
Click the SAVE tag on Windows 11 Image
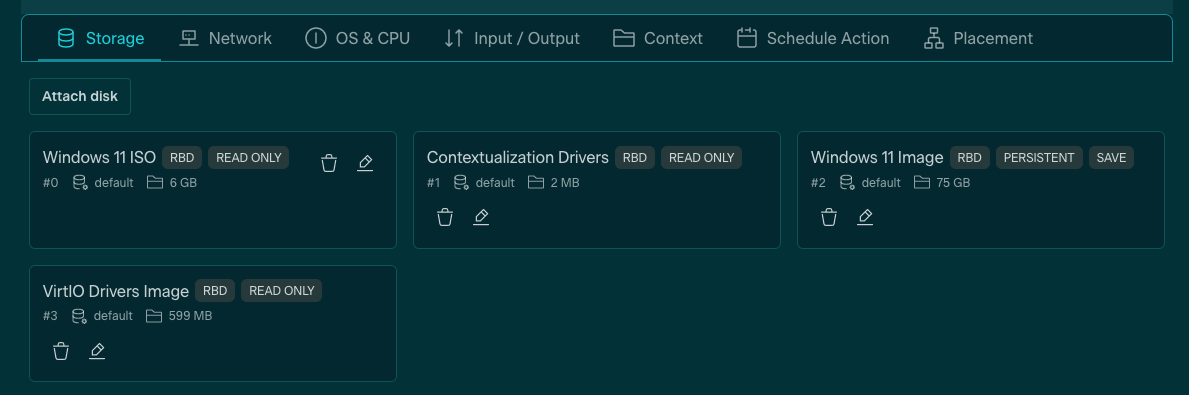pyautogui.click(x=1112, y=158)
